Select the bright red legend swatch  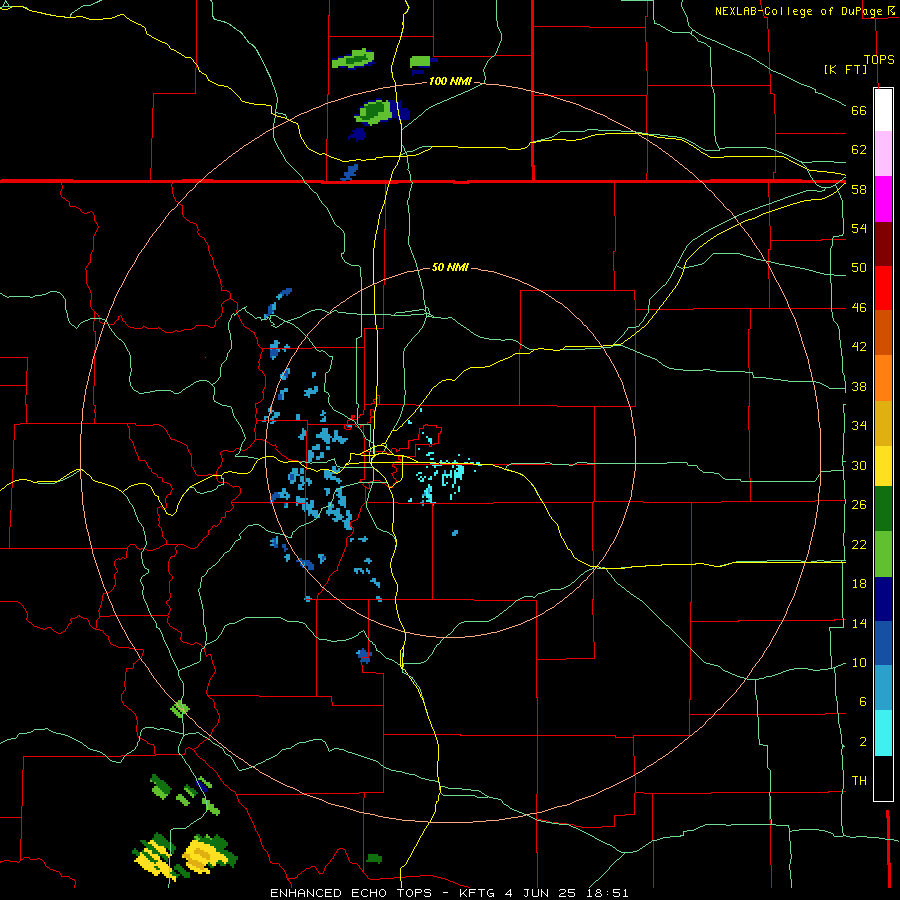click(x=883, y=288)
